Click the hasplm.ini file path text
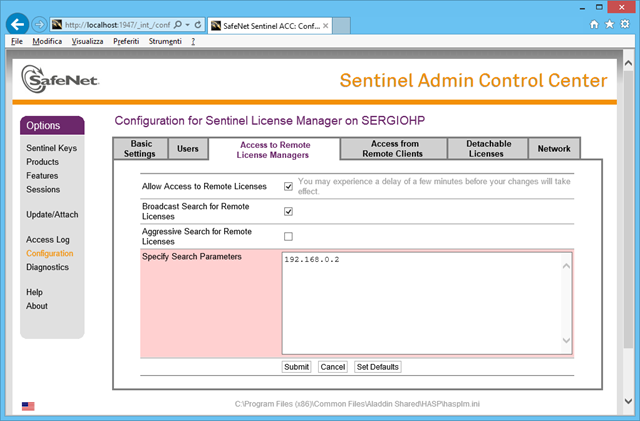The width and height of the screenshot is (640, 421). (357, 404)
